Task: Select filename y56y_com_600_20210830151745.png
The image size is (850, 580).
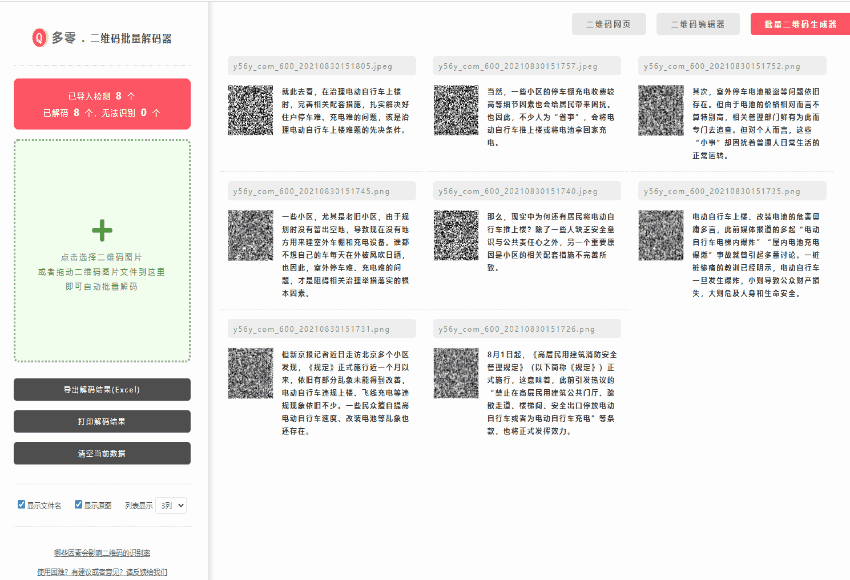Action: [x=311, y=191]
